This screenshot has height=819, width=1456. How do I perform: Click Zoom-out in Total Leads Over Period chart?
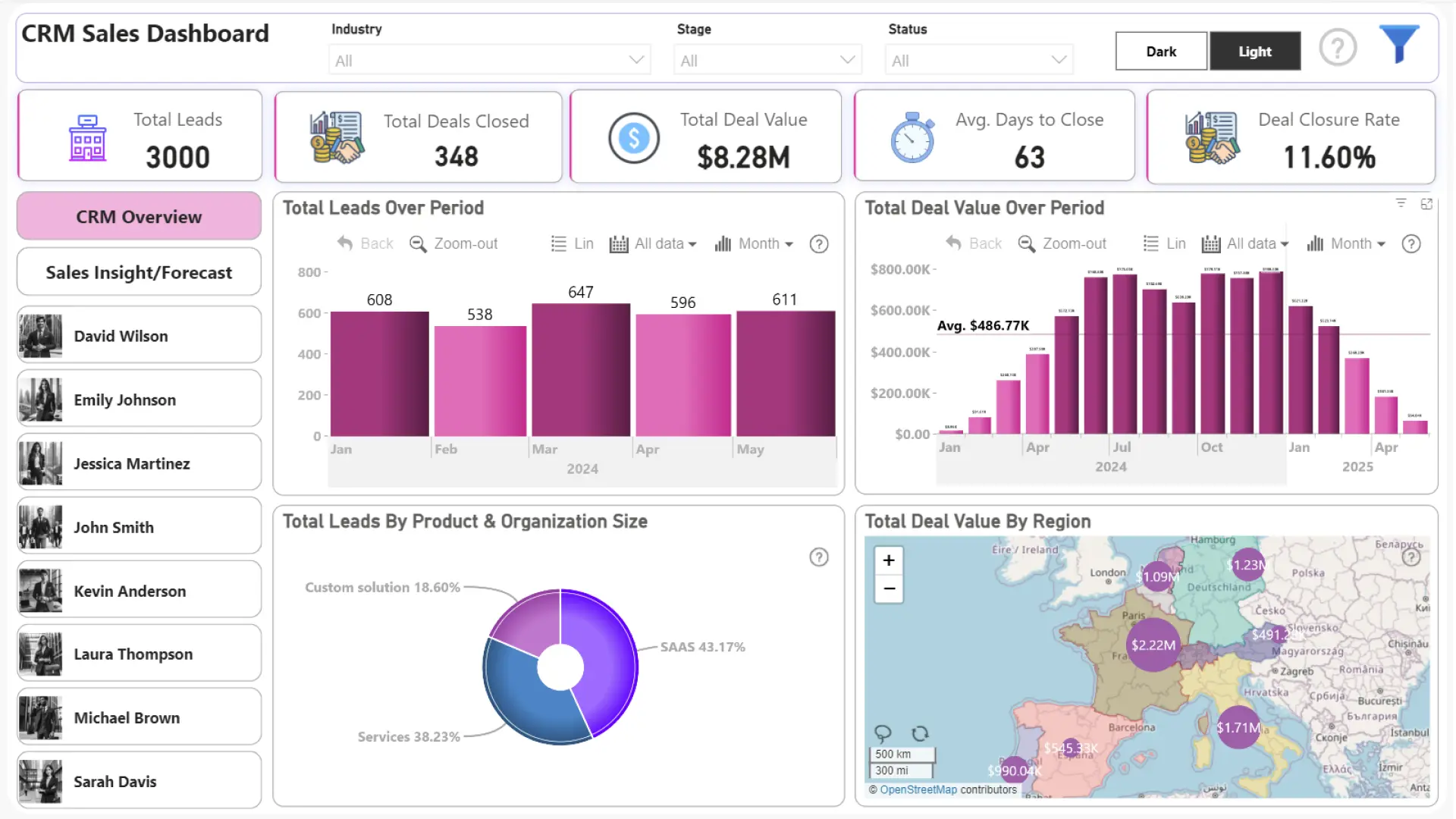(453, 243)
